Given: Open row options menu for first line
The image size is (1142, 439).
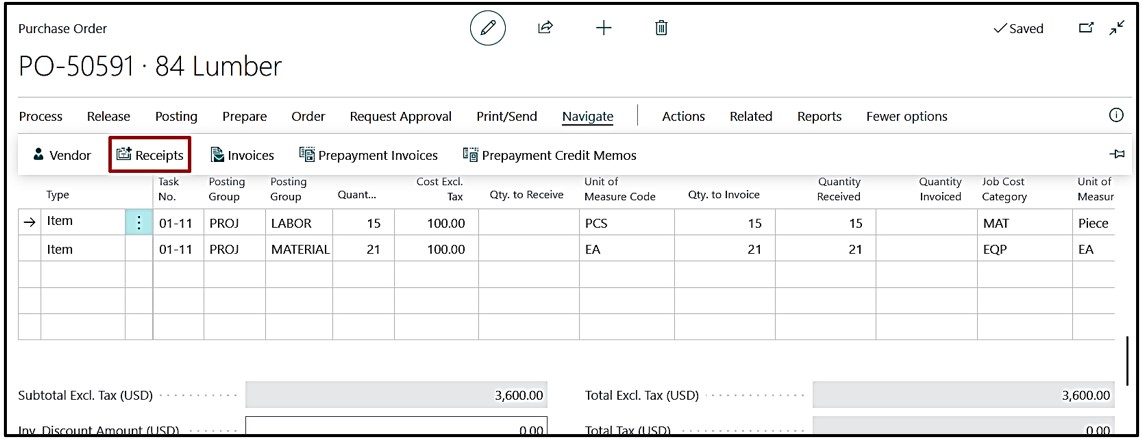Looking at the screenshot, I should coord(138,224).
